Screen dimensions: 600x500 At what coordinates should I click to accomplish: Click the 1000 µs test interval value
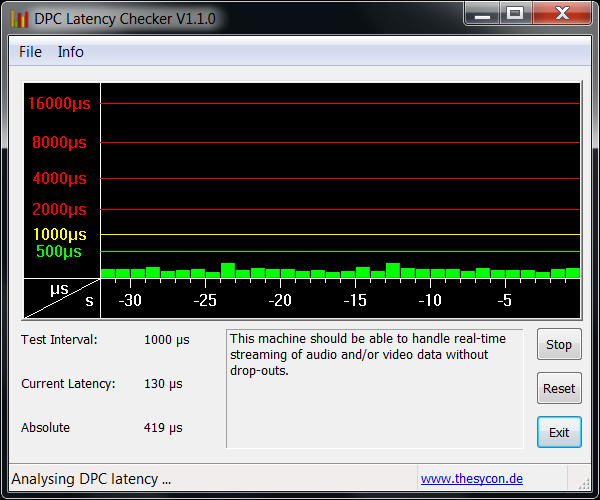(x=166, y=340)
